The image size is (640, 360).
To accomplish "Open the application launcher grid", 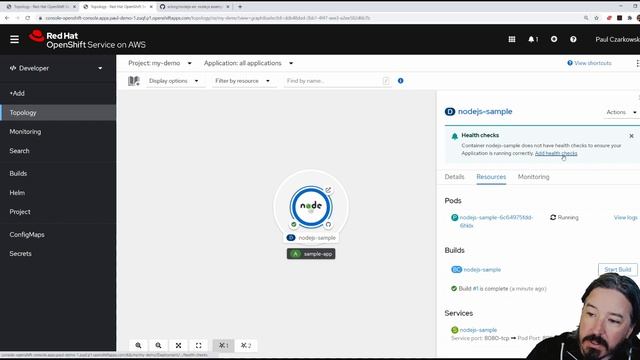I will [x=512, y=39].
